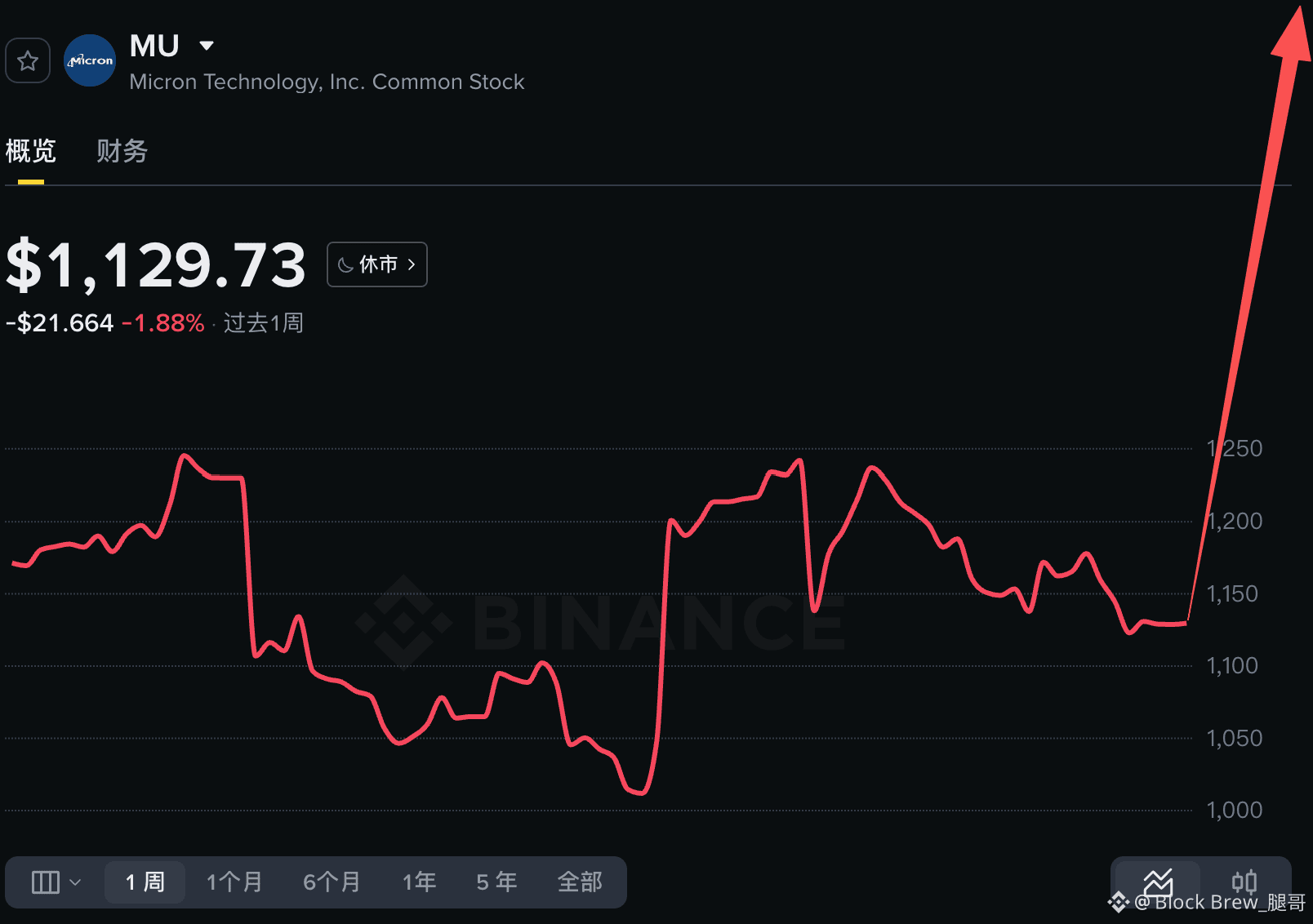
Task: Click the 1,250 price axis label
Action: click(1235, 448)
